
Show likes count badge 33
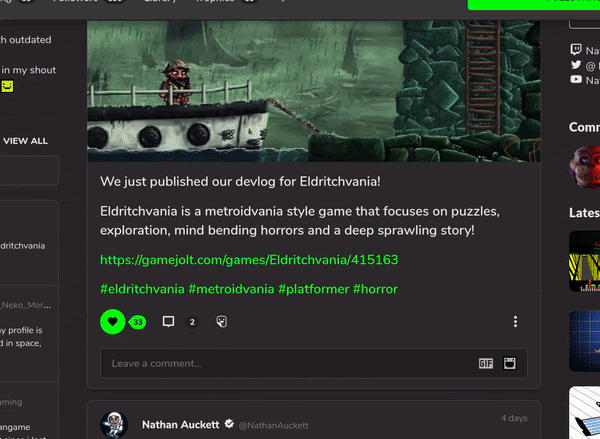tap(138, 322)
